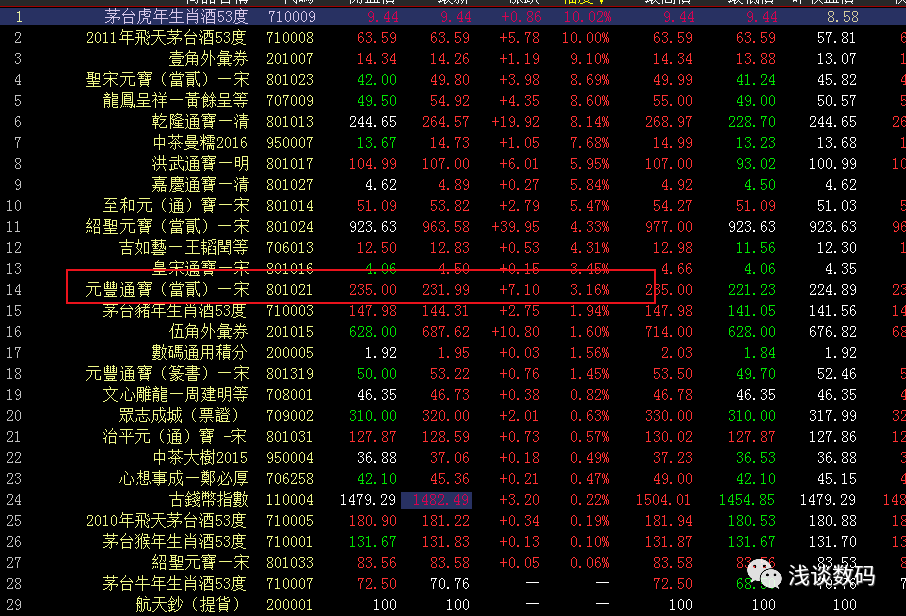Image resolution: width=906 pixels, height=616 pixels.
Task: Select the 航天鈔（提貨） row name
Action: pyautogui.click(x=187, y=605)
